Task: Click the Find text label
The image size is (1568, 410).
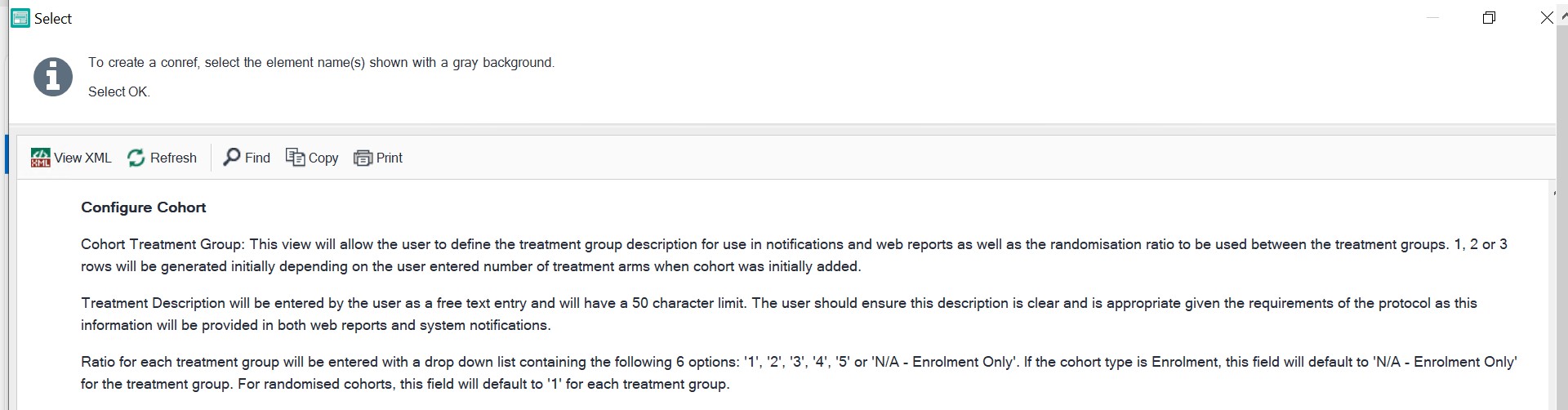Action: click(257, 158)
